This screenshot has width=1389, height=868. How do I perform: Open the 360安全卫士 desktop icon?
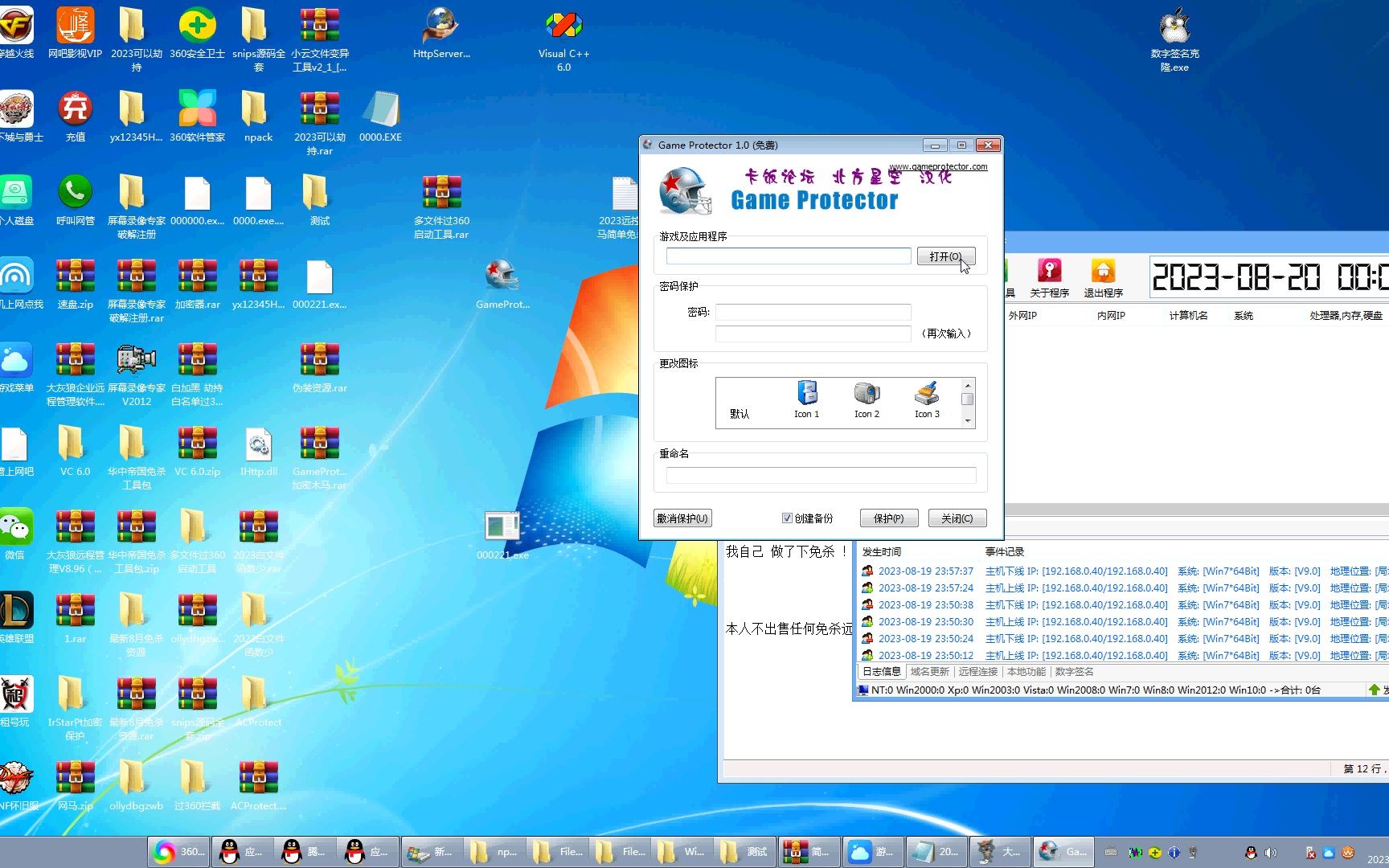point(197,35)
